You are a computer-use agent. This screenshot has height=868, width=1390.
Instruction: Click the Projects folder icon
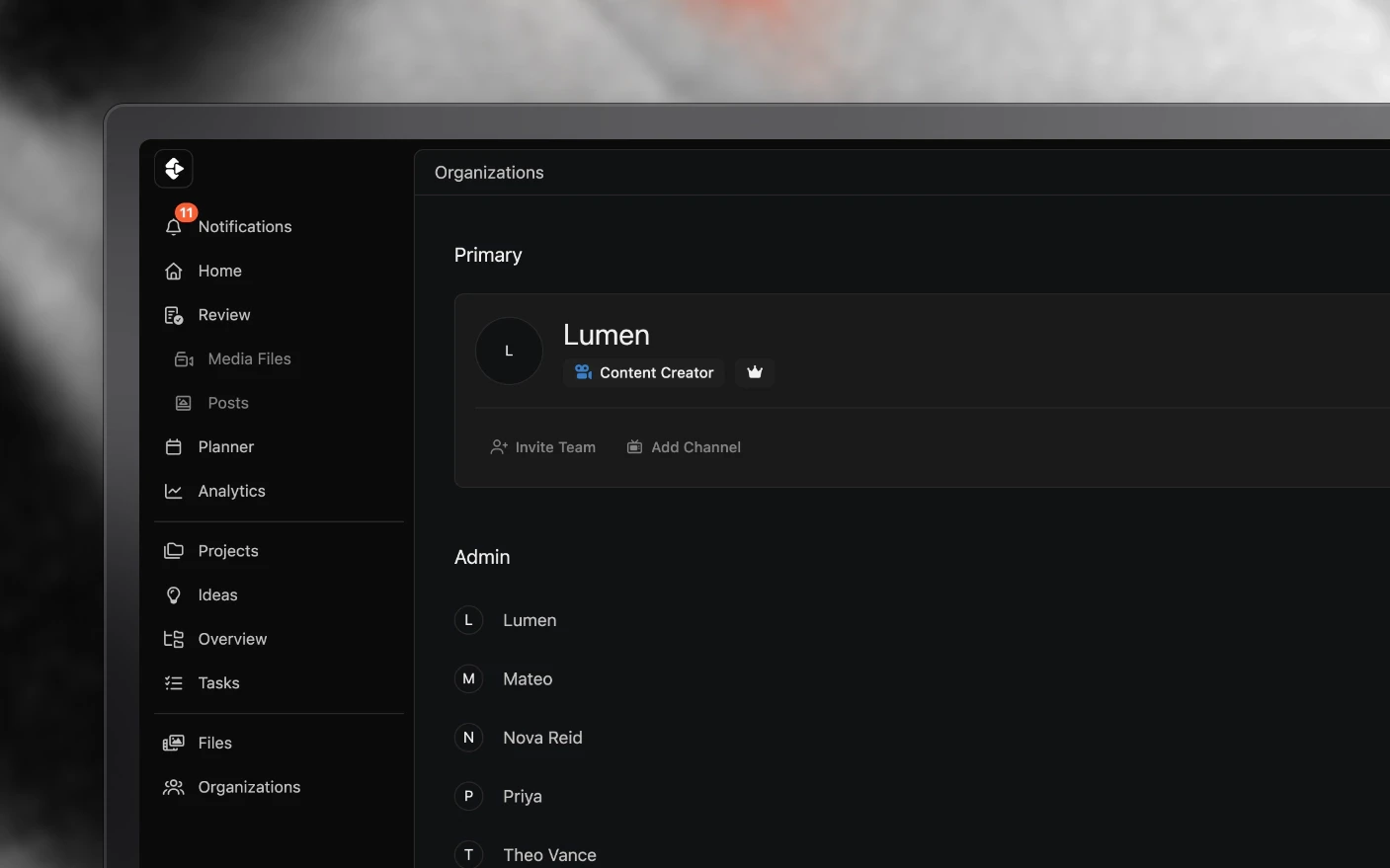tap(174, 551)
